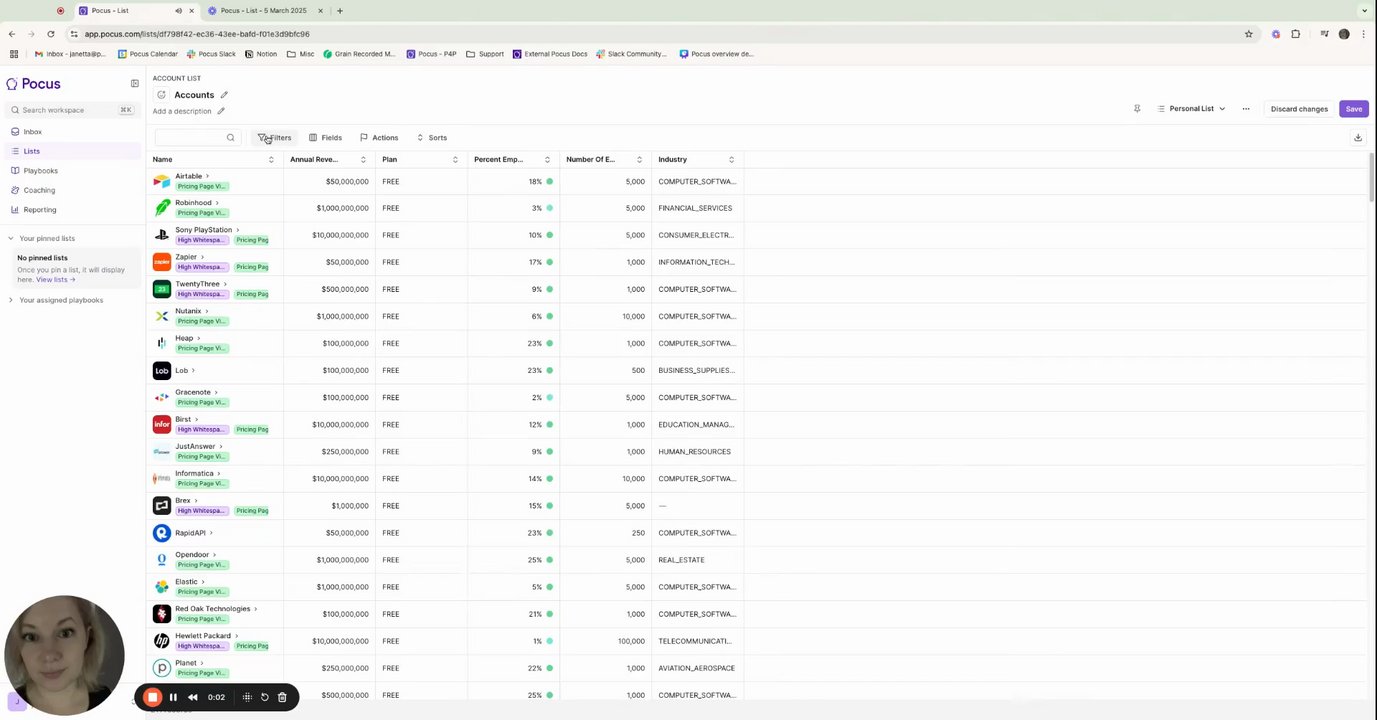
Task: Open the Chrome apps grid icon
Action: point(14,54)
